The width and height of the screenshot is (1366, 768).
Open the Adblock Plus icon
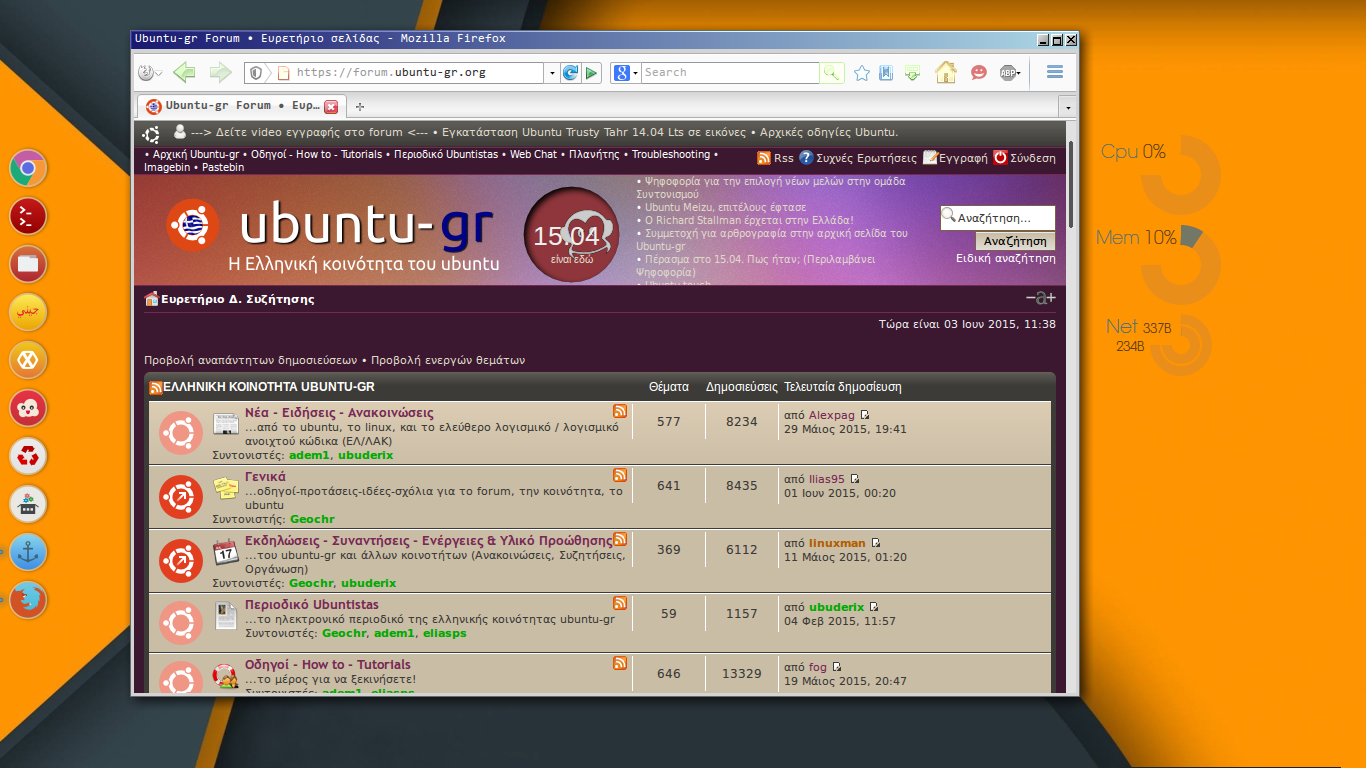1009,73
